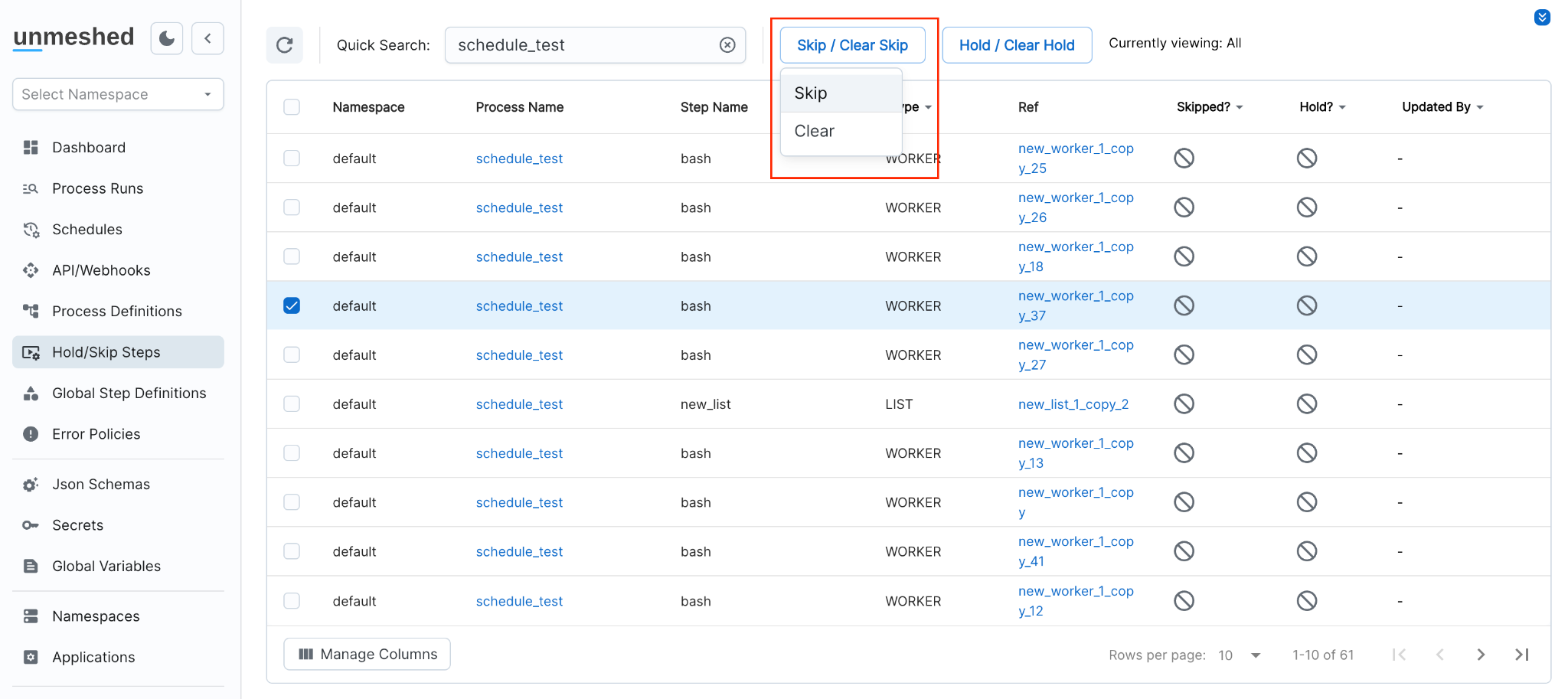
Task: Collapse the sidebar with chevron button
Action: point(207,38)
